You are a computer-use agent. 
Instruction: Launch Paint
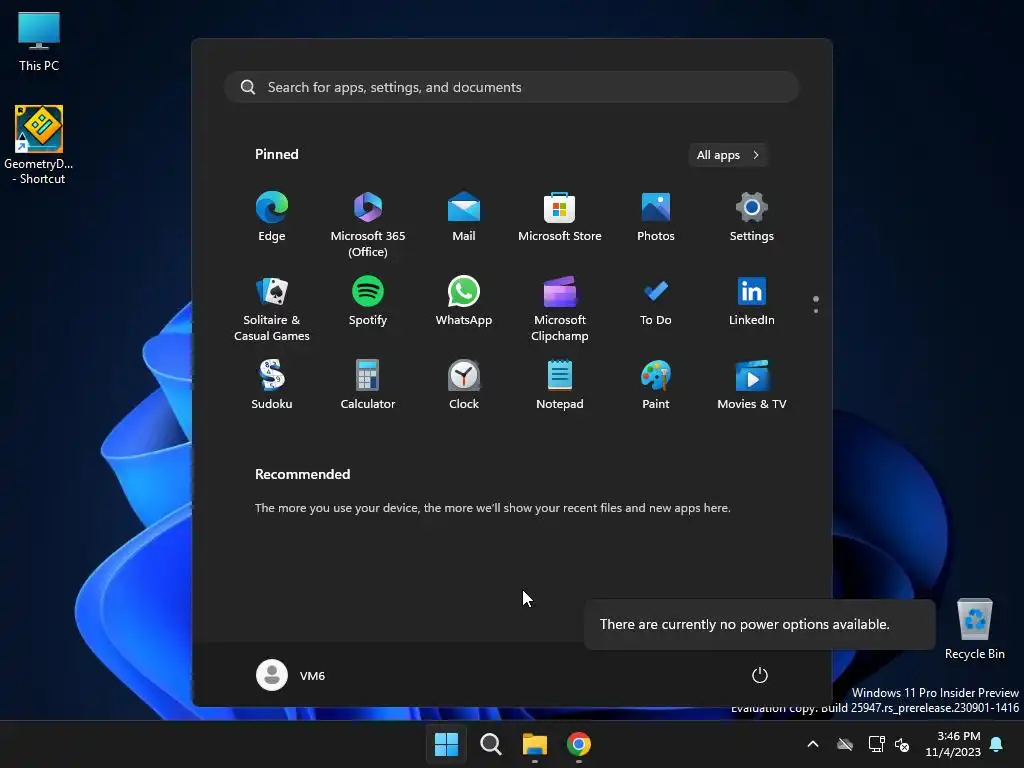656,385
